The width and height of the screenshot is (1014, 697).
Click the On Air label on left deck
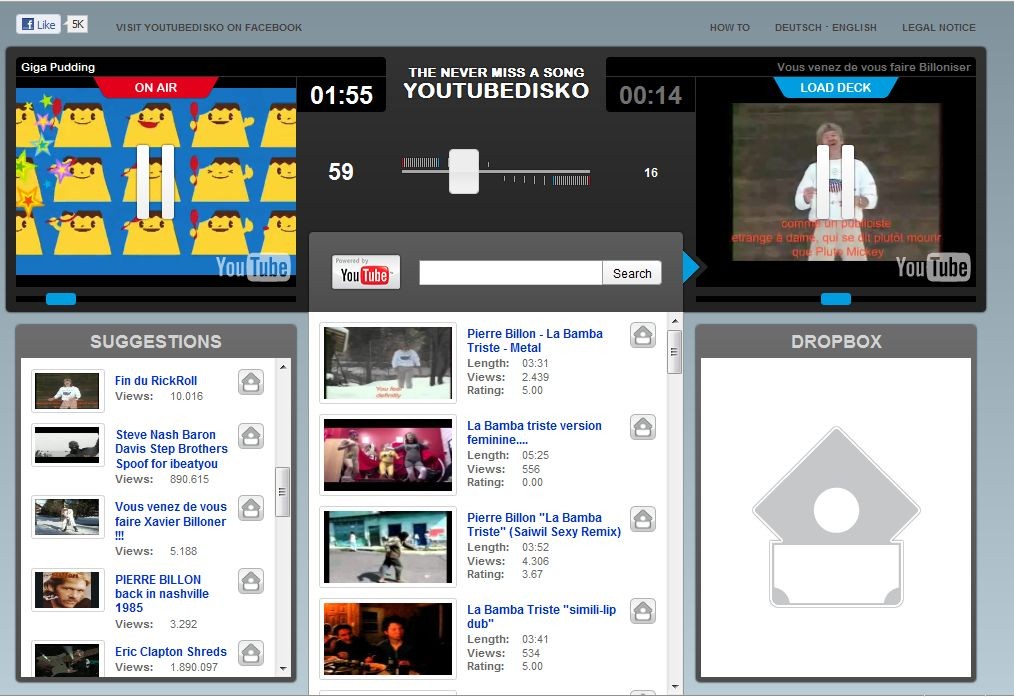coord(156,87)
